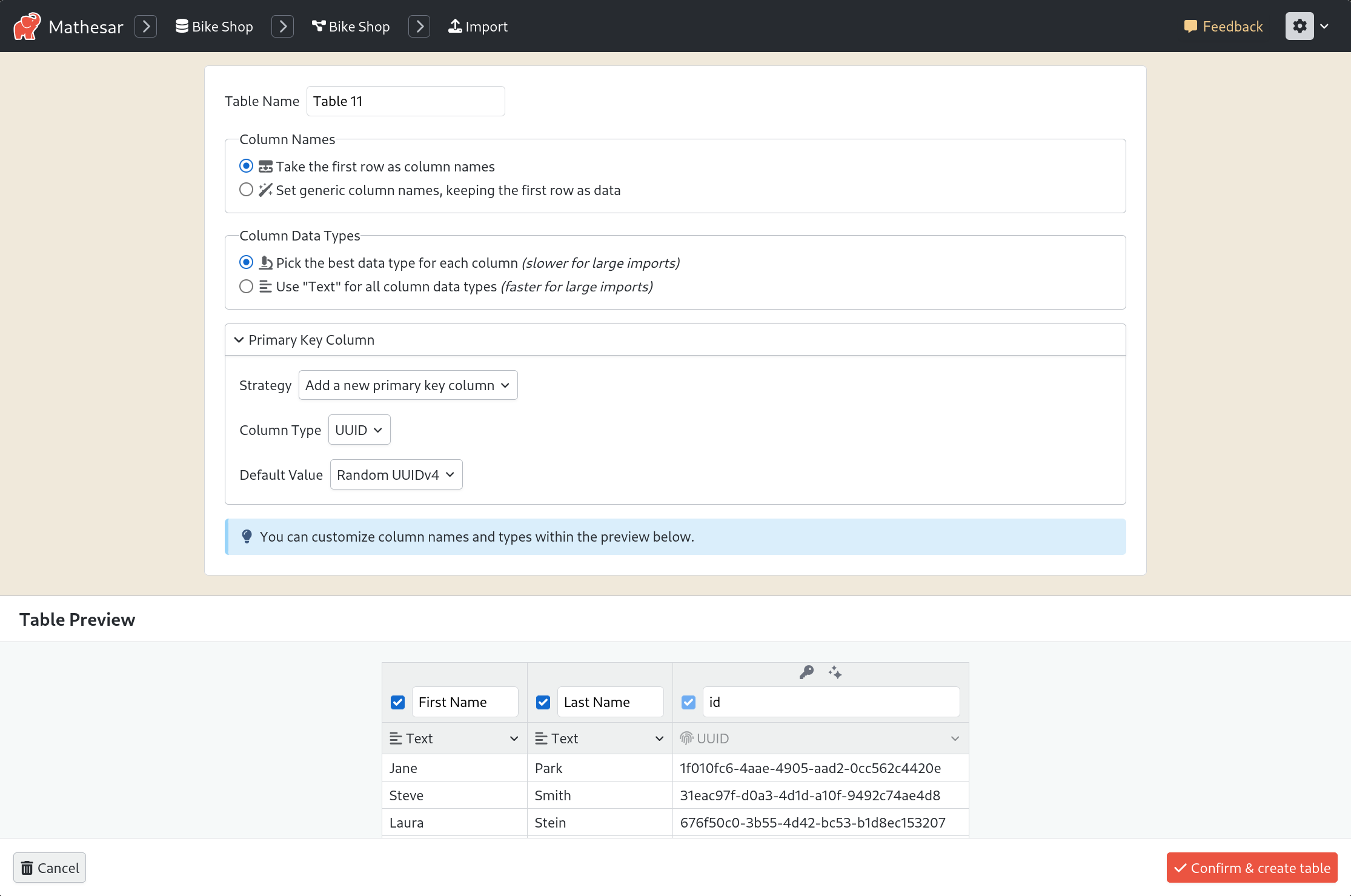Click the sparkles icon above the id column
The image size is (1351, 896).
coord(835,672)
